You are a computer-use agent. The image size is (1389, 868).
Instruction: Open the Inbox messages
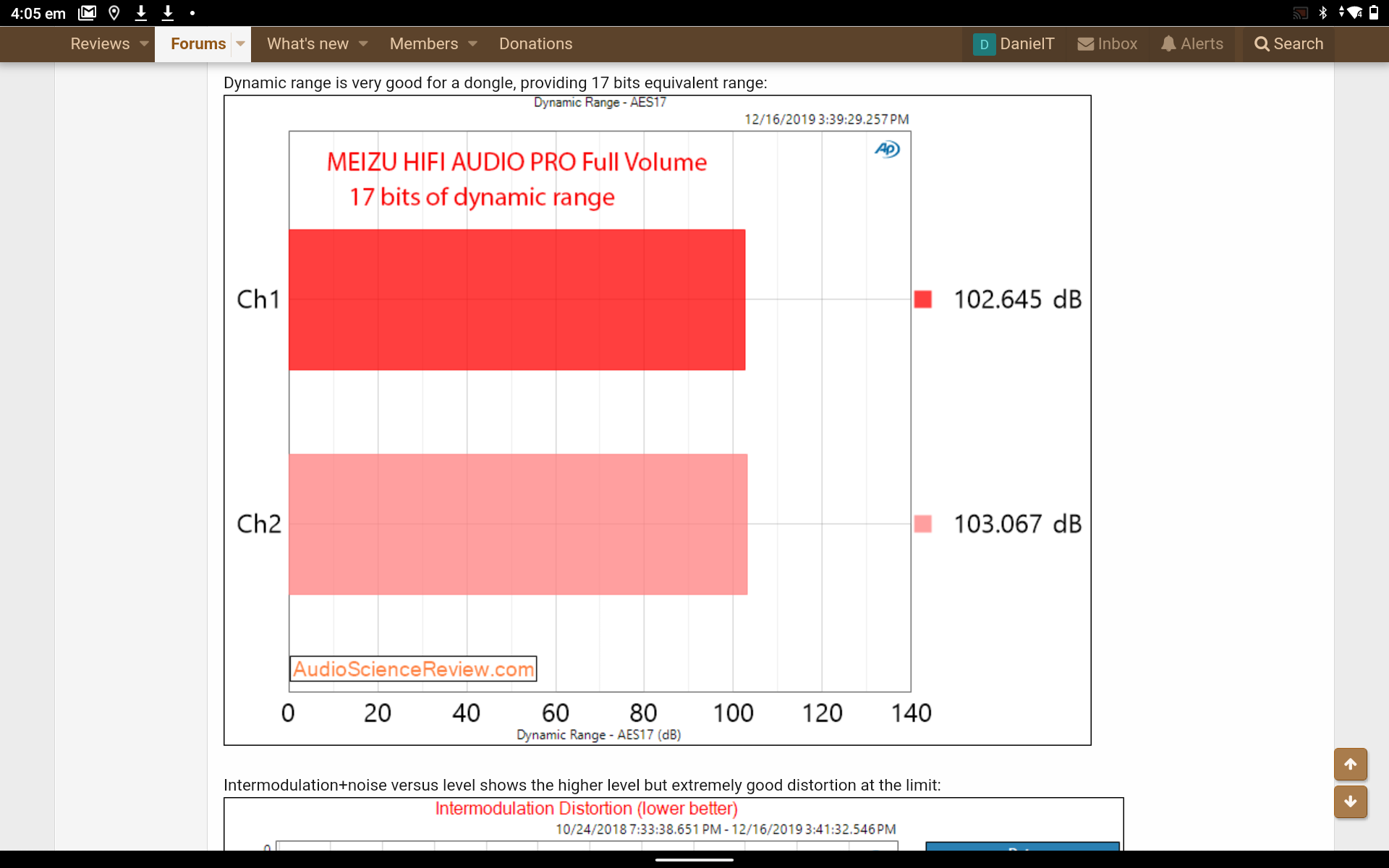(1107, 44)
